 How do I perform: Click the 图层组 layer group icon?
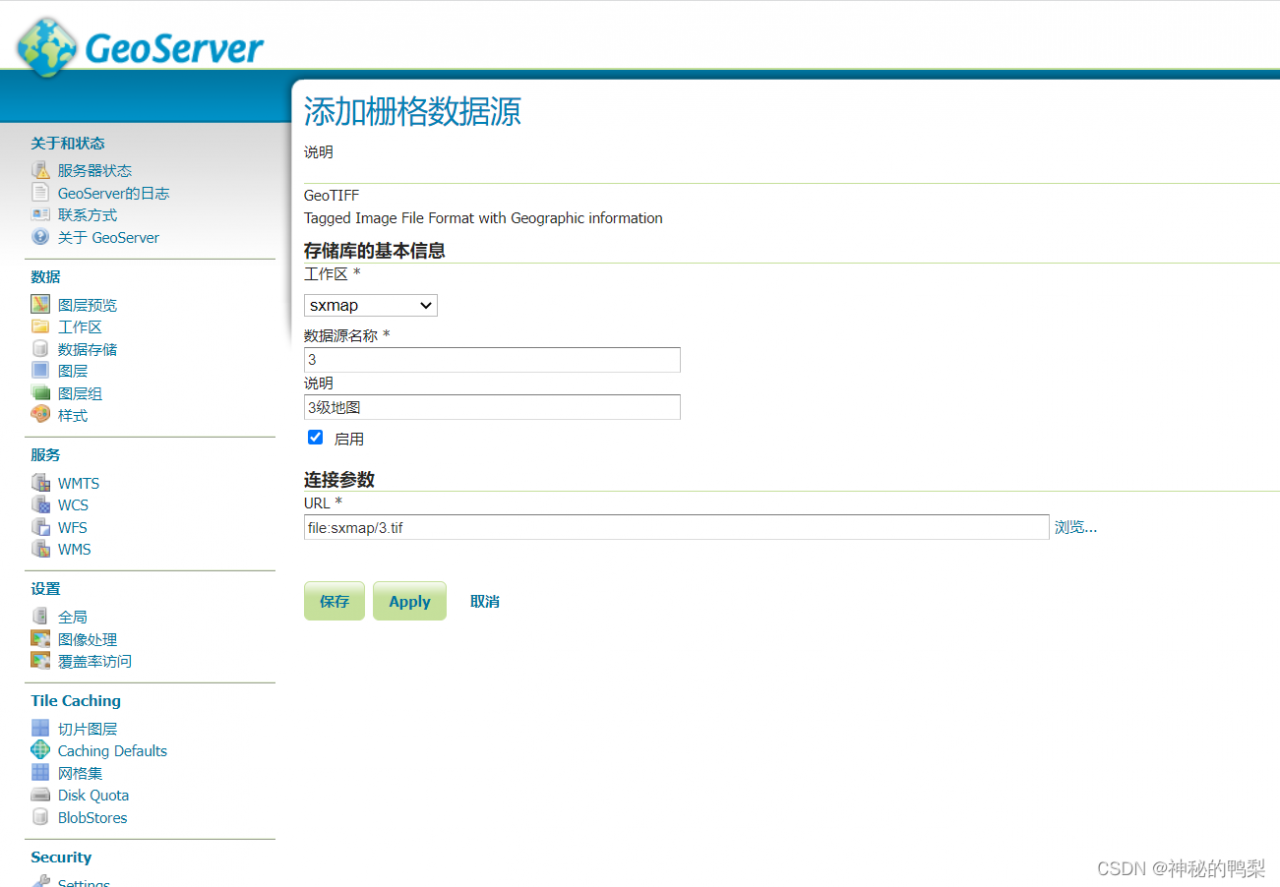coord(40,393)
